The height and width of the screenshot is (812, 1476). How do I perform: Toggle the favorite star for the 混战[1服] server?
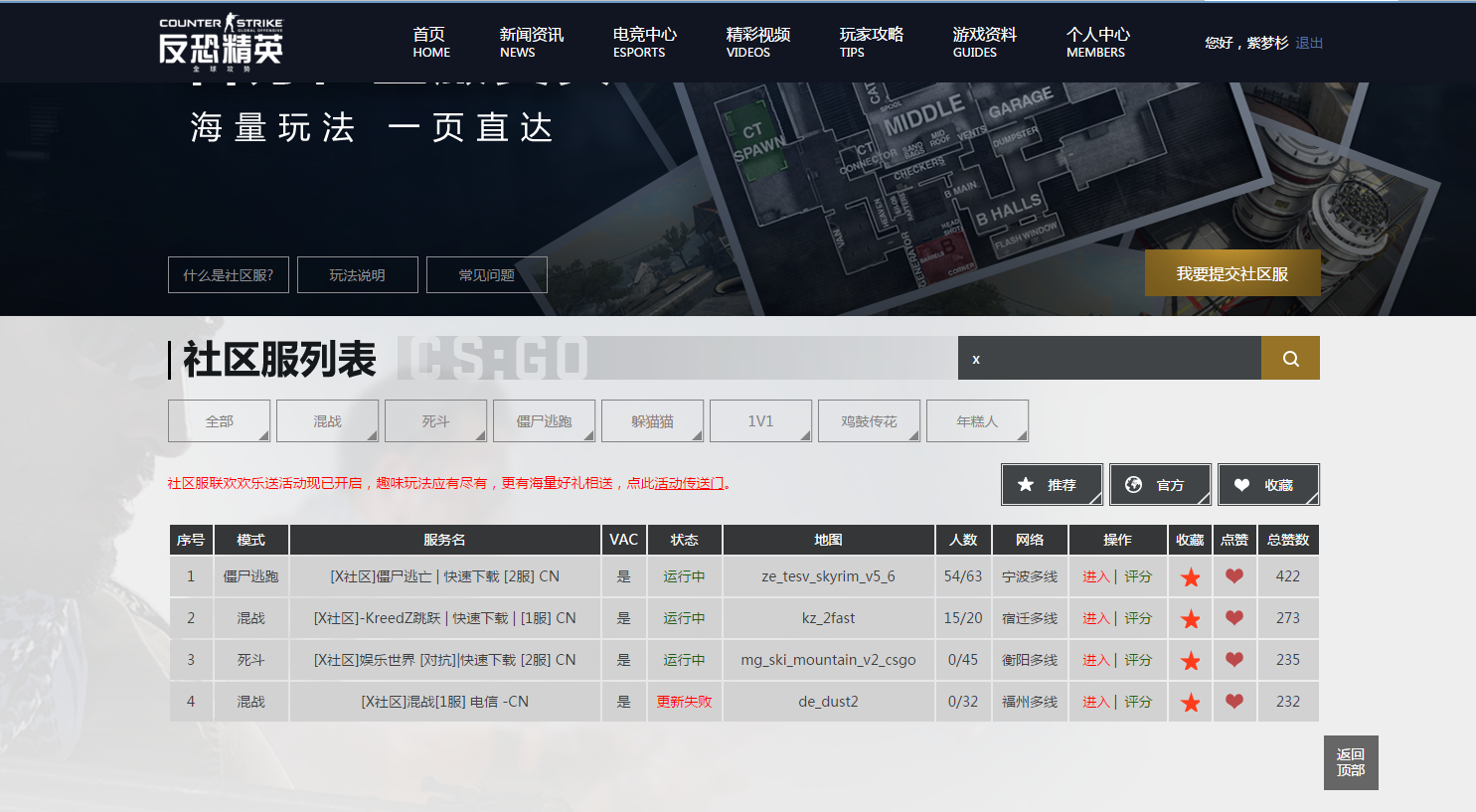pyautogui.click(x=1190, y=701)
